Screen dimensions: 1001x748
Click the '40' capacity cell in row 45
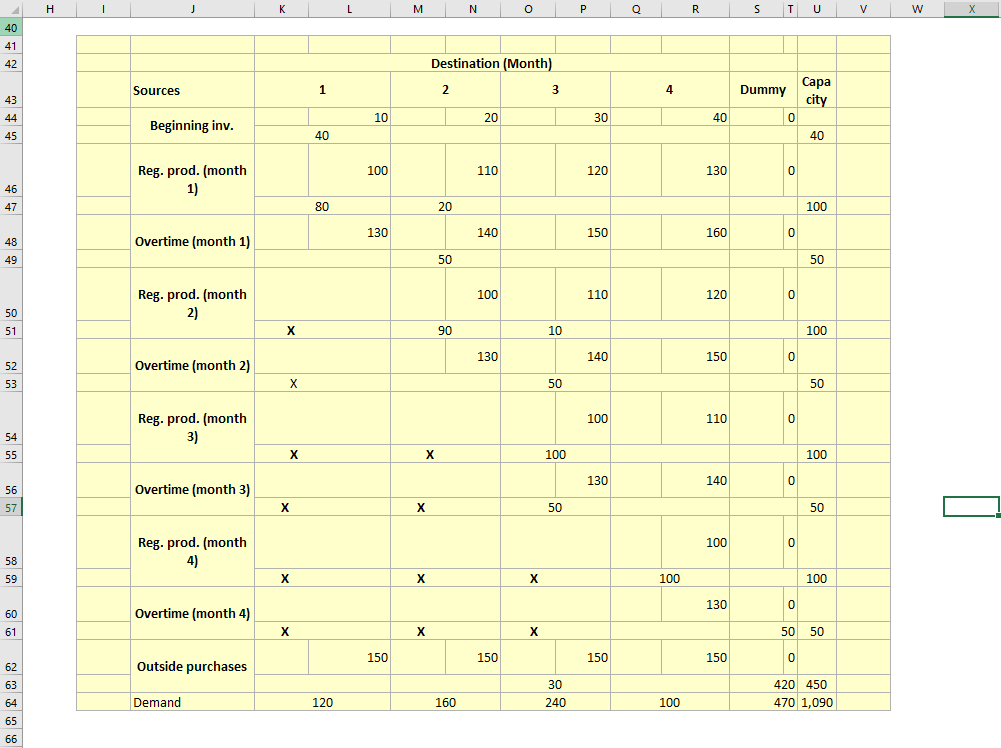coord(817,135)
